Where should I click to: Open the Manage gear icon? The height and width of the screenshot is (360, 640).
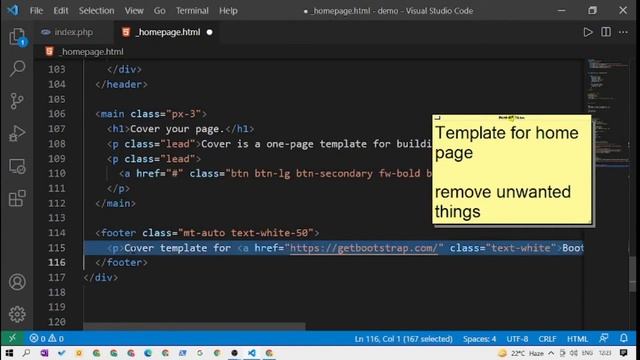17,314
